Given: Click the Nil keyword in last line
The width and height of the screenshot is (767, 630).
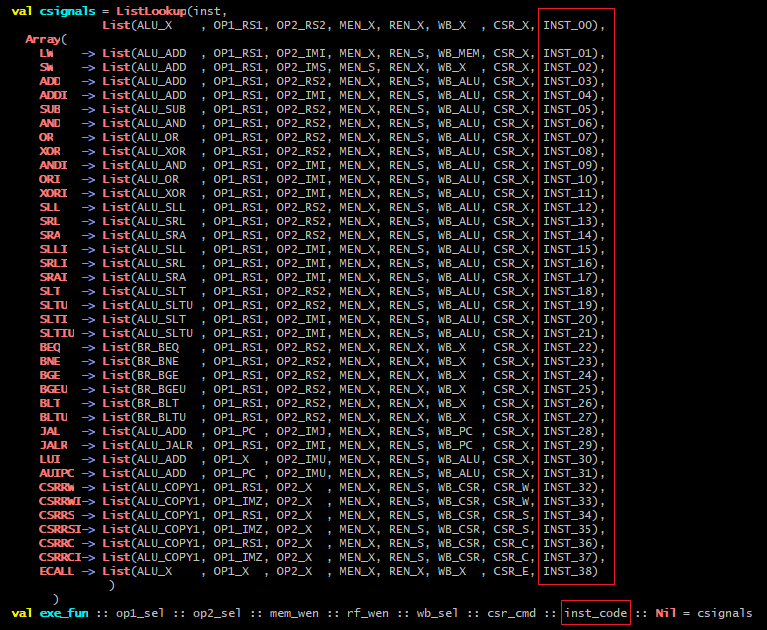Looking at the screenshot, I should tap(666, 613).
